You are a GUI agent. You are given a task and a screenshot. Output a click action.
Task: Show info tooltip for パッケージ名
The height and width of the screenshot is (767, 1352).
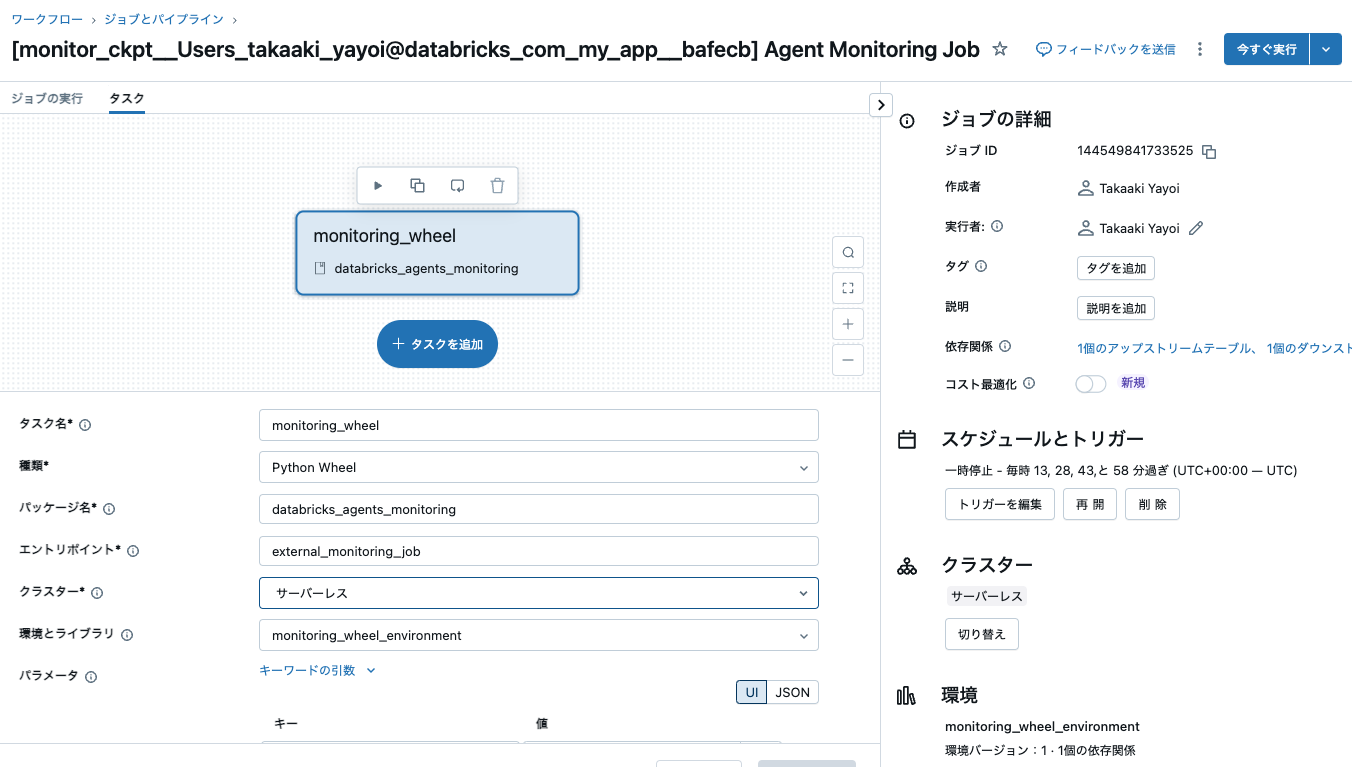109,509
